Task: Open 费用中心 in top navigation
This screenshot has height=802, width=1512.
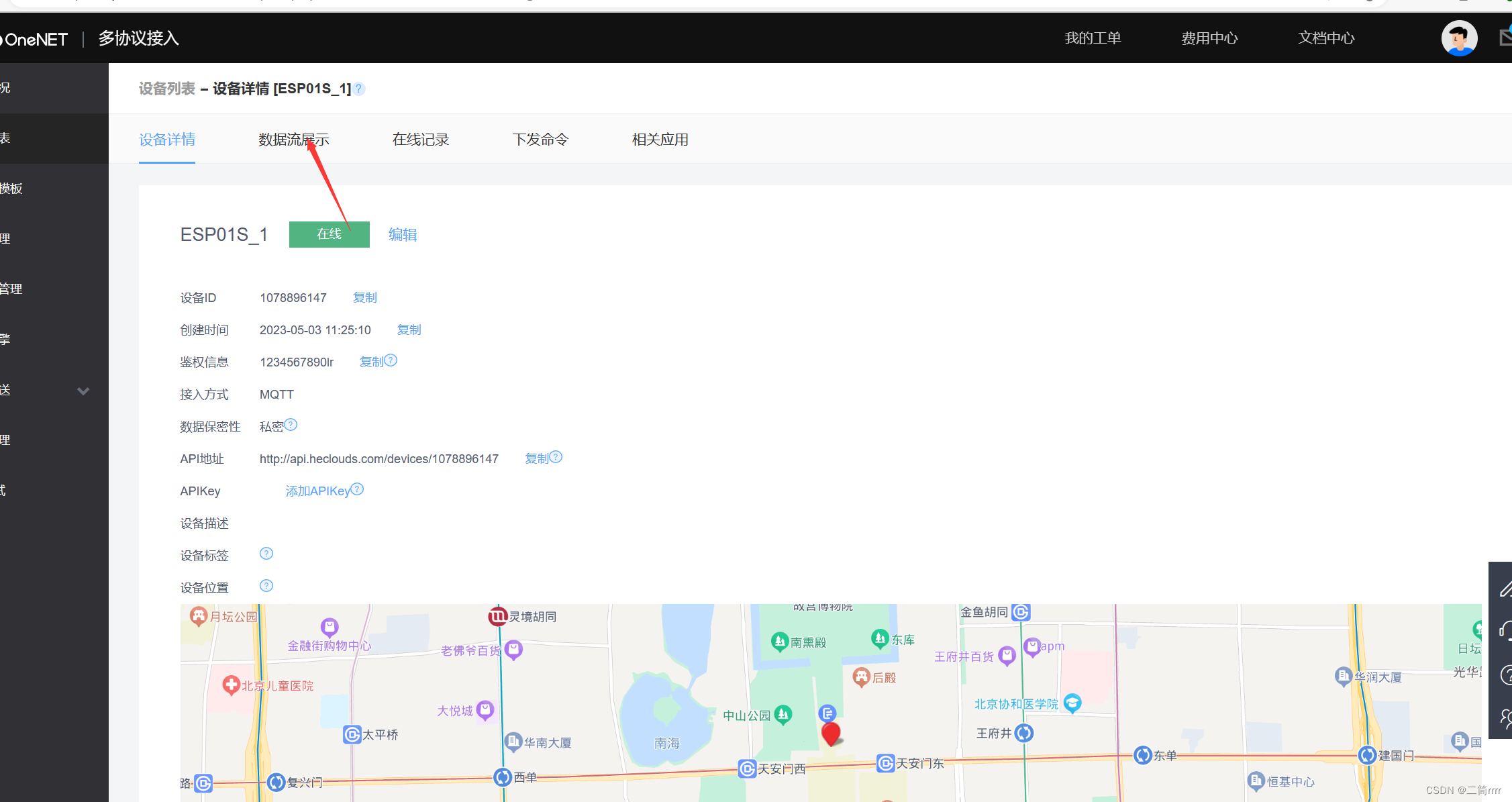Action: [1209, 38]
